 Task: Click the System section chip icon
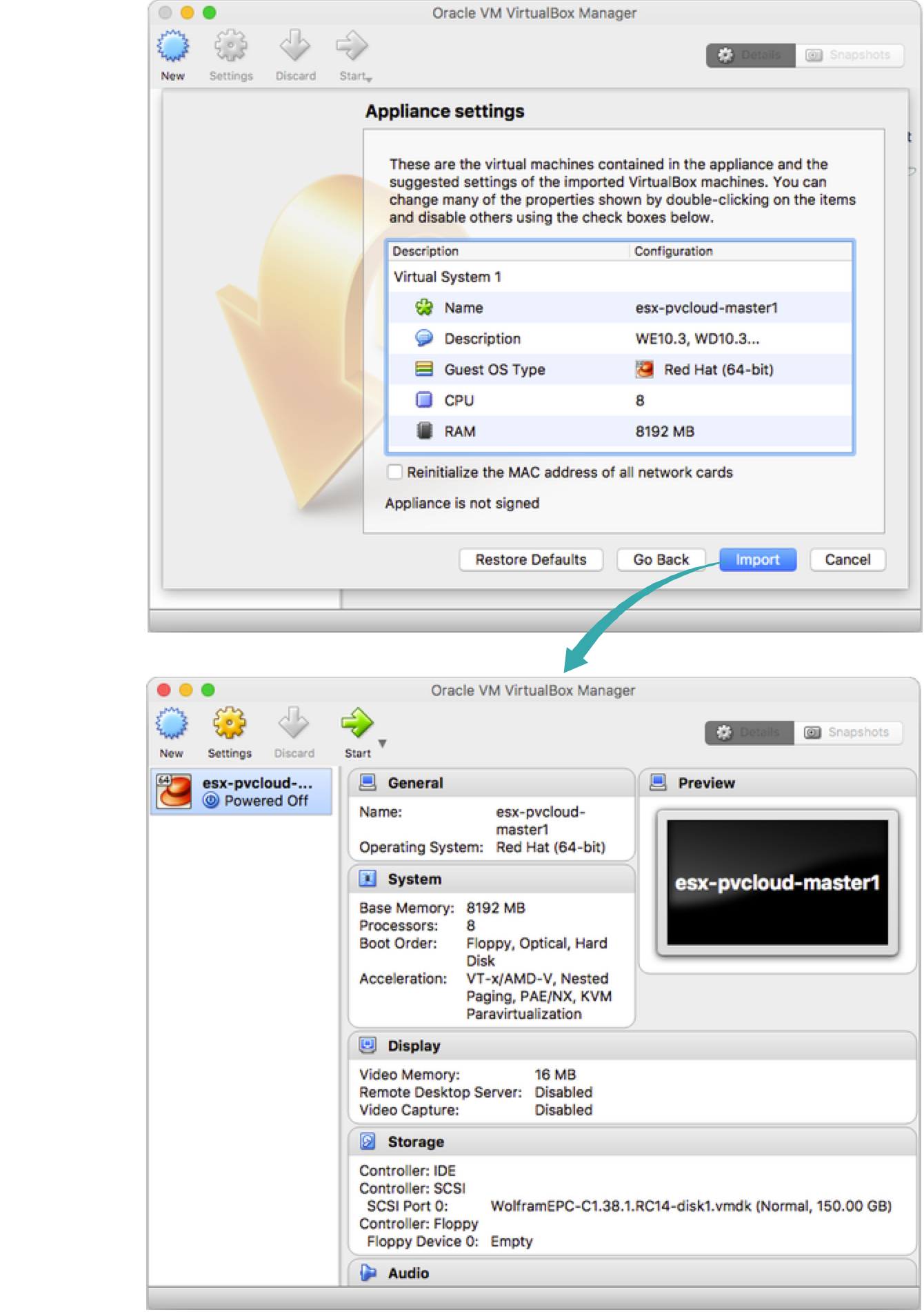[368, 879]
